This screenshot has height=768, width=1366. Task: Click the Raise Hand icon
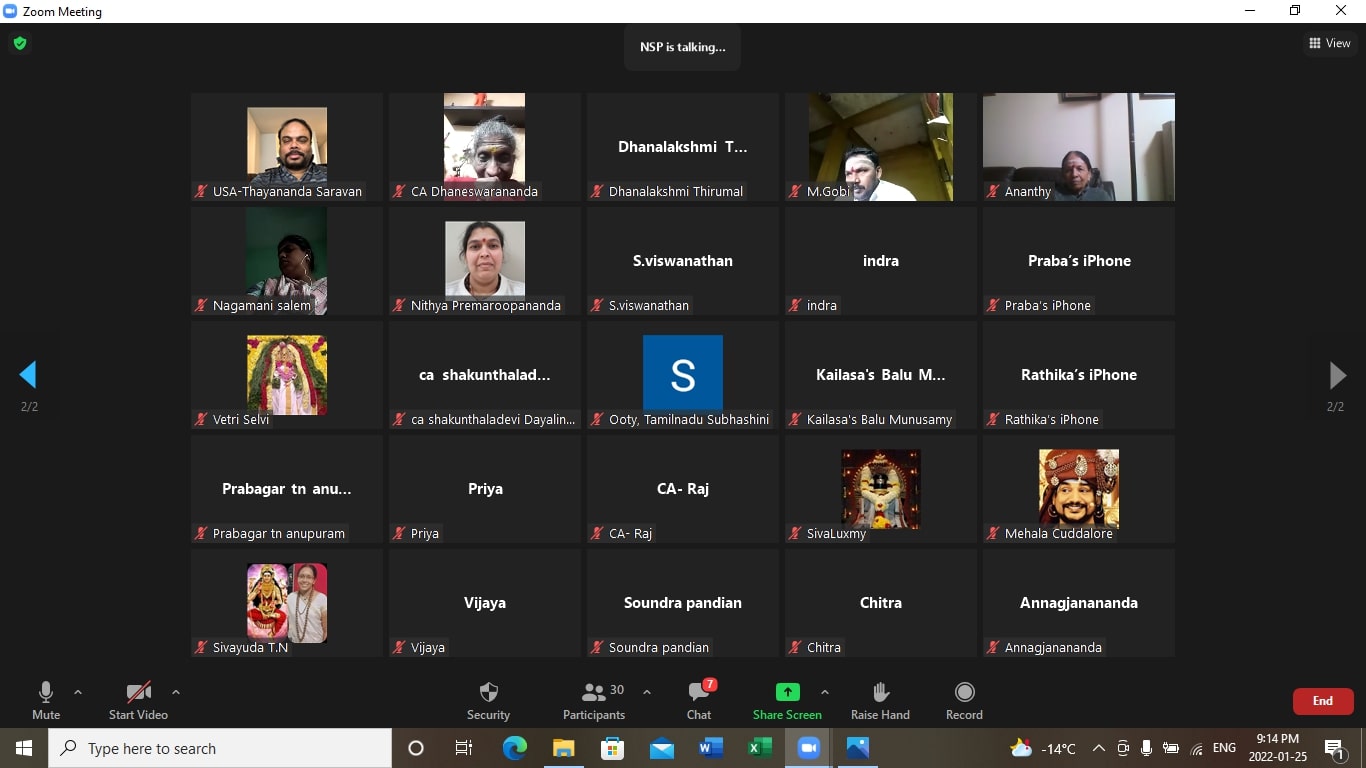pos(880,692)
